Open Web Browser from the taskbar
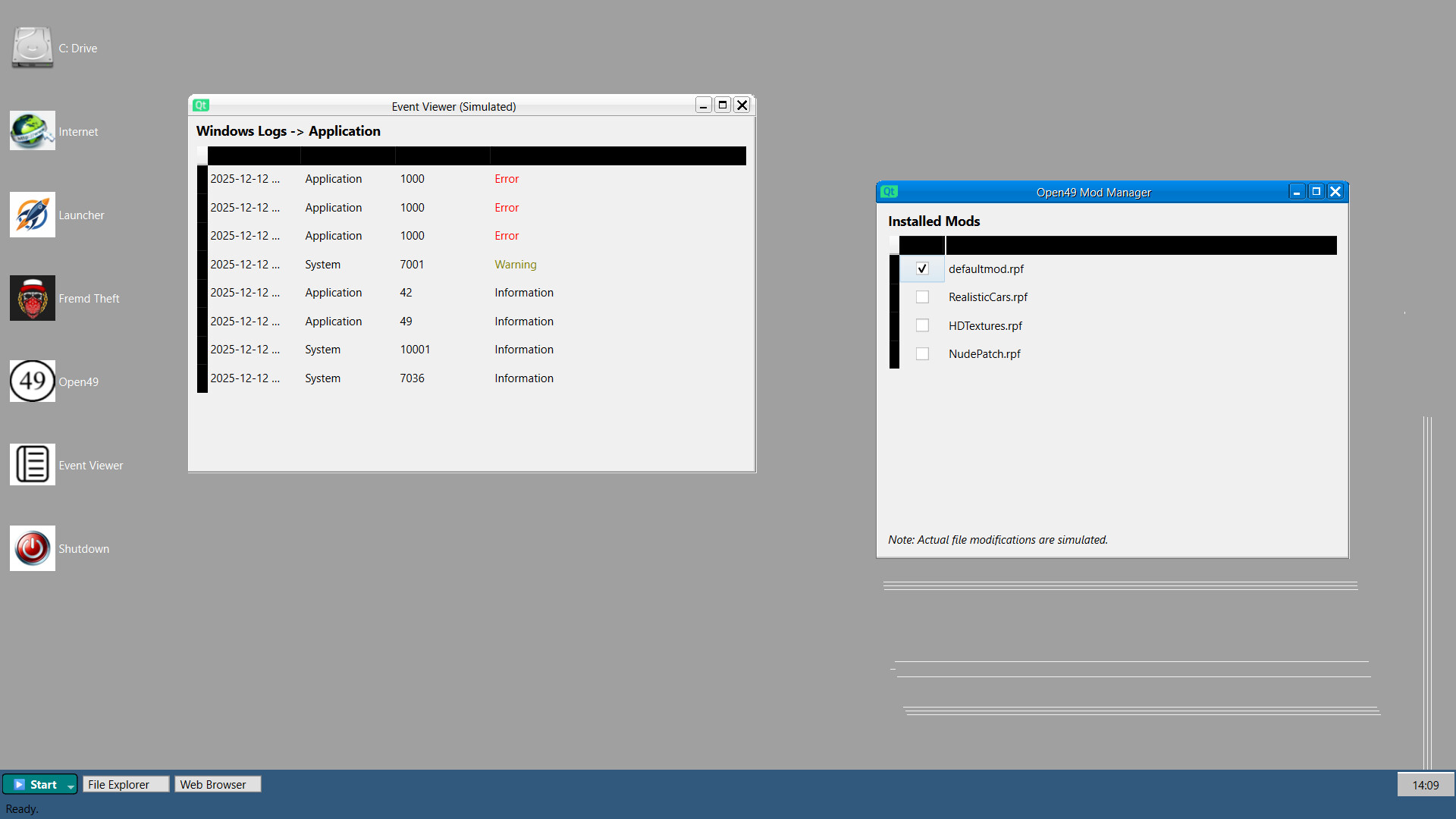 217,784
